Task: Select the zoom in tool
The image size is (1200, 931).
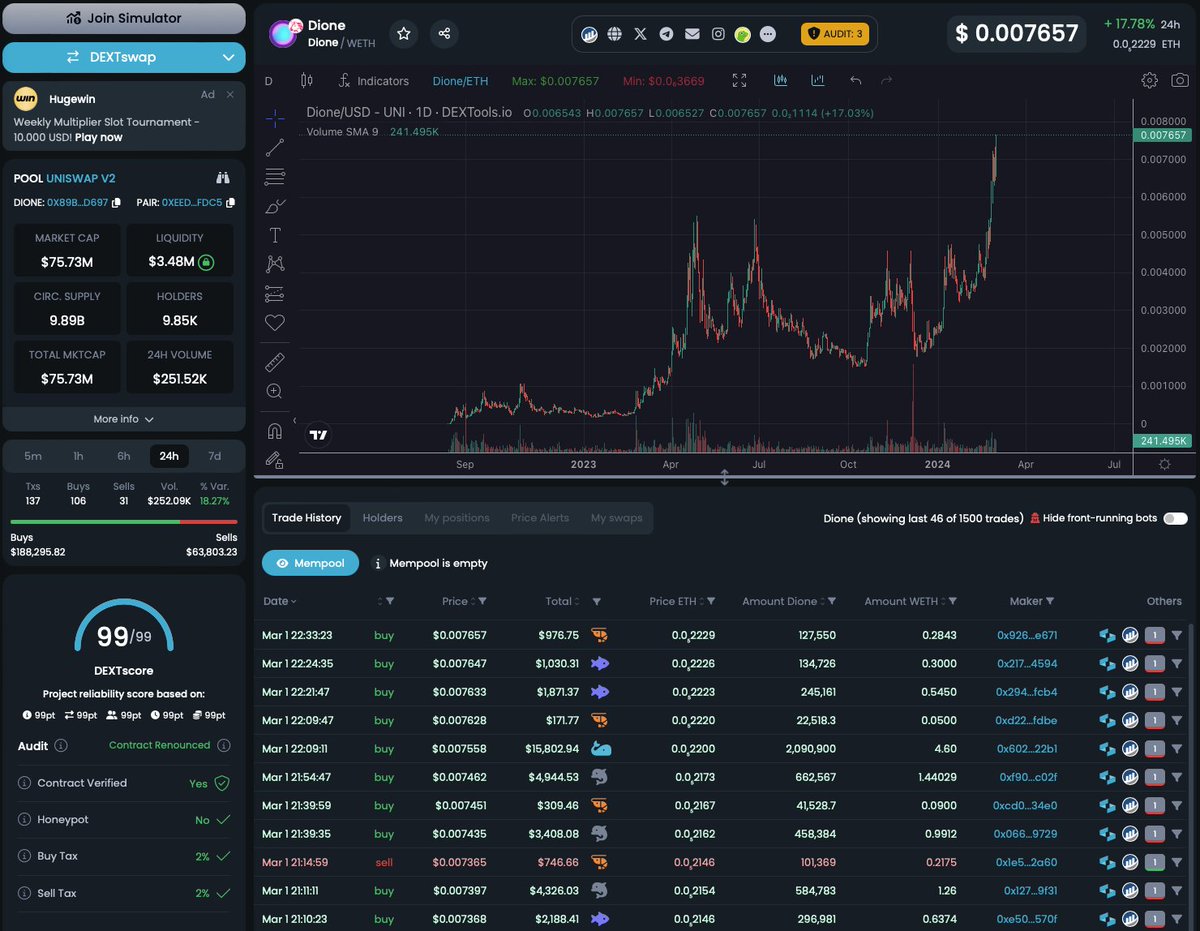Action: tap(275, 392)
